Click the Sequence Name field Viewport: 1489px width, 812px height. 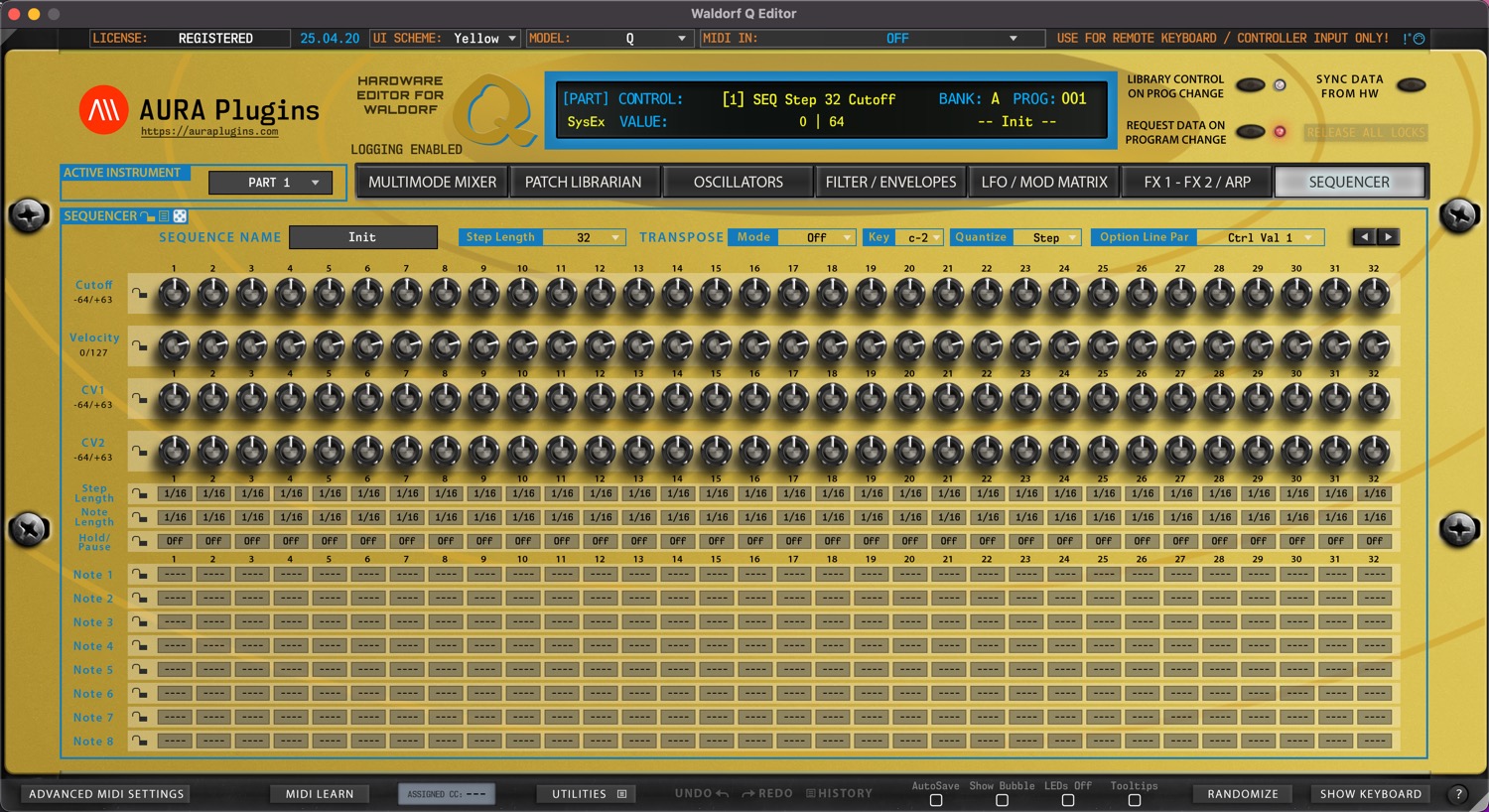coord(362,237)
